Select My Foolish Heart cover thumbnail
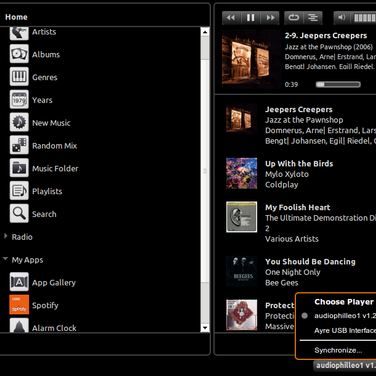Viewport: 376px width, 376px height. point(241,217)
